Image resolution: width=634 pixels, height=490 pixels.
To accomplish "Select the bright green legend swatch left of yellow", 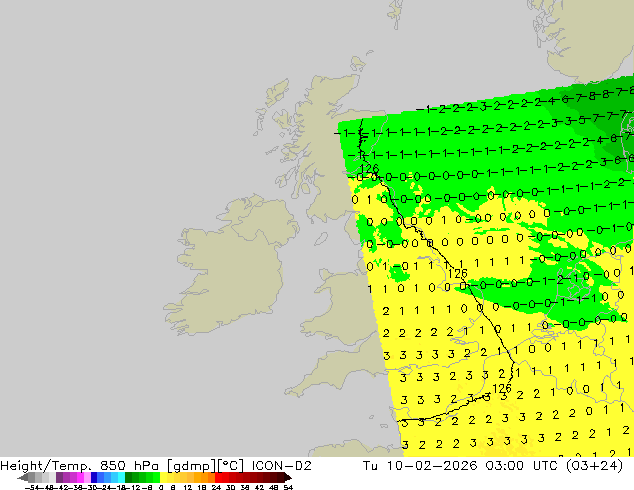I will point(156,477).
